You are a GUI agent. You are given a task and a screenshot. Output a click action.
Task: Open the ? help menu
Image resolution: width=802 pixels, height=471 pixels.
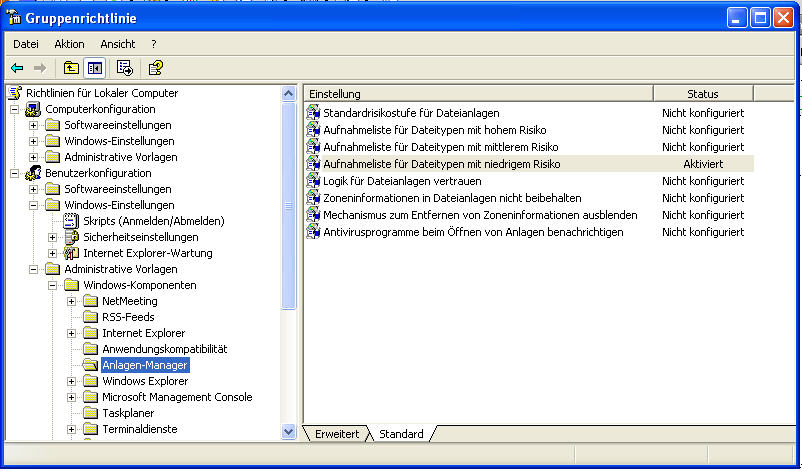click(153, 44)
